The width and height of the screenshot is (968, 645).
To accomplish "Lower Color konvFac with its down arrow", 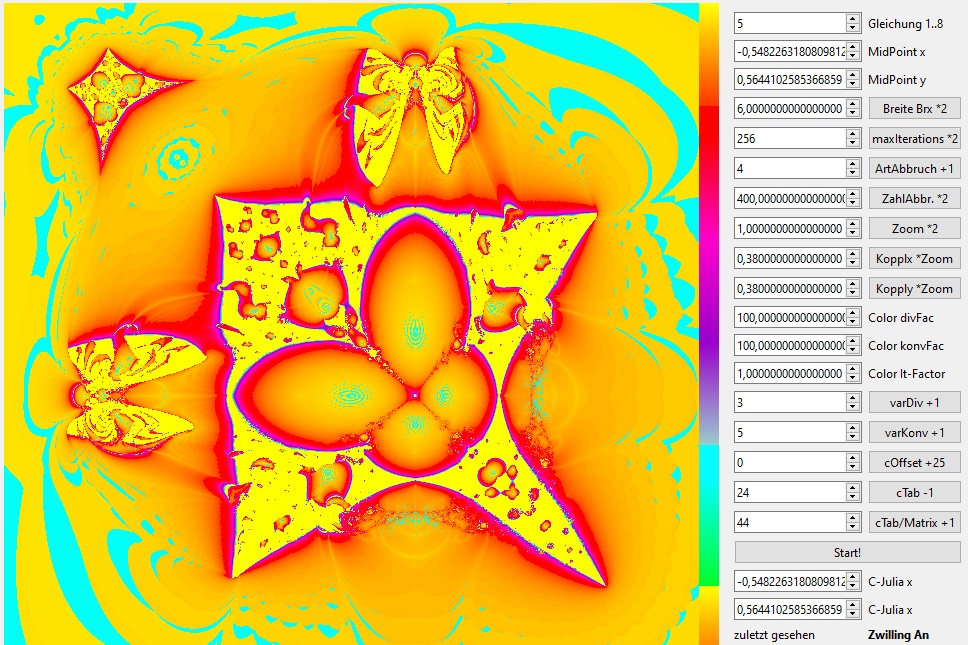I will coord(853,351).
